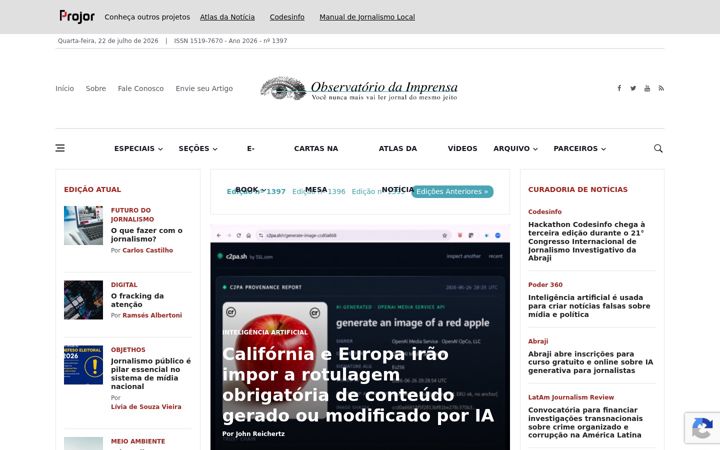The image size is (720, 450).
Task: Open the hamburger side menu
Action: pos(60,148)
